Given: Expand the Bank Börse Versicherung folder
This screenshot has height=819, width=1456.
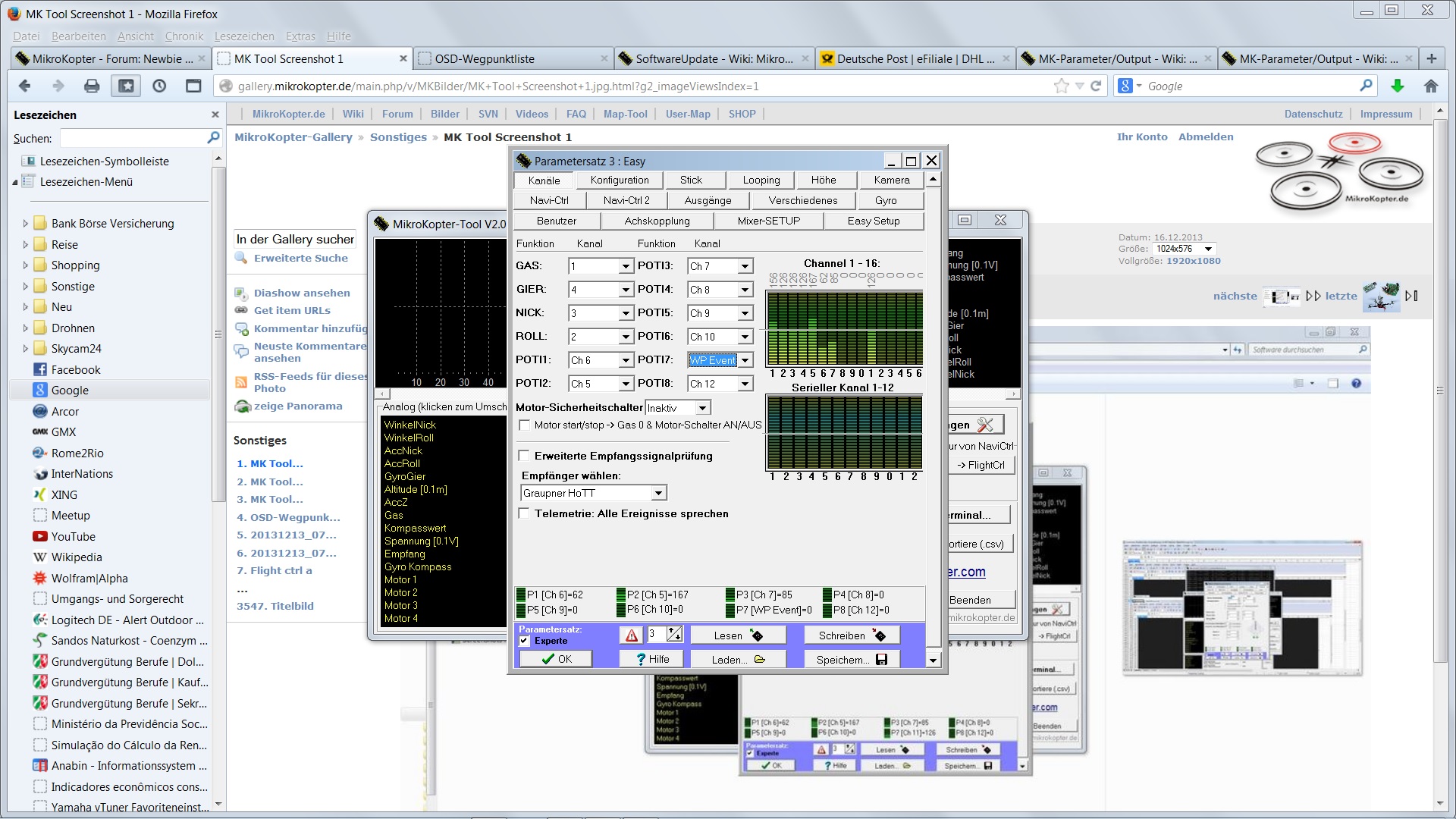Looking at the screenshot, I should click(25, 224).
